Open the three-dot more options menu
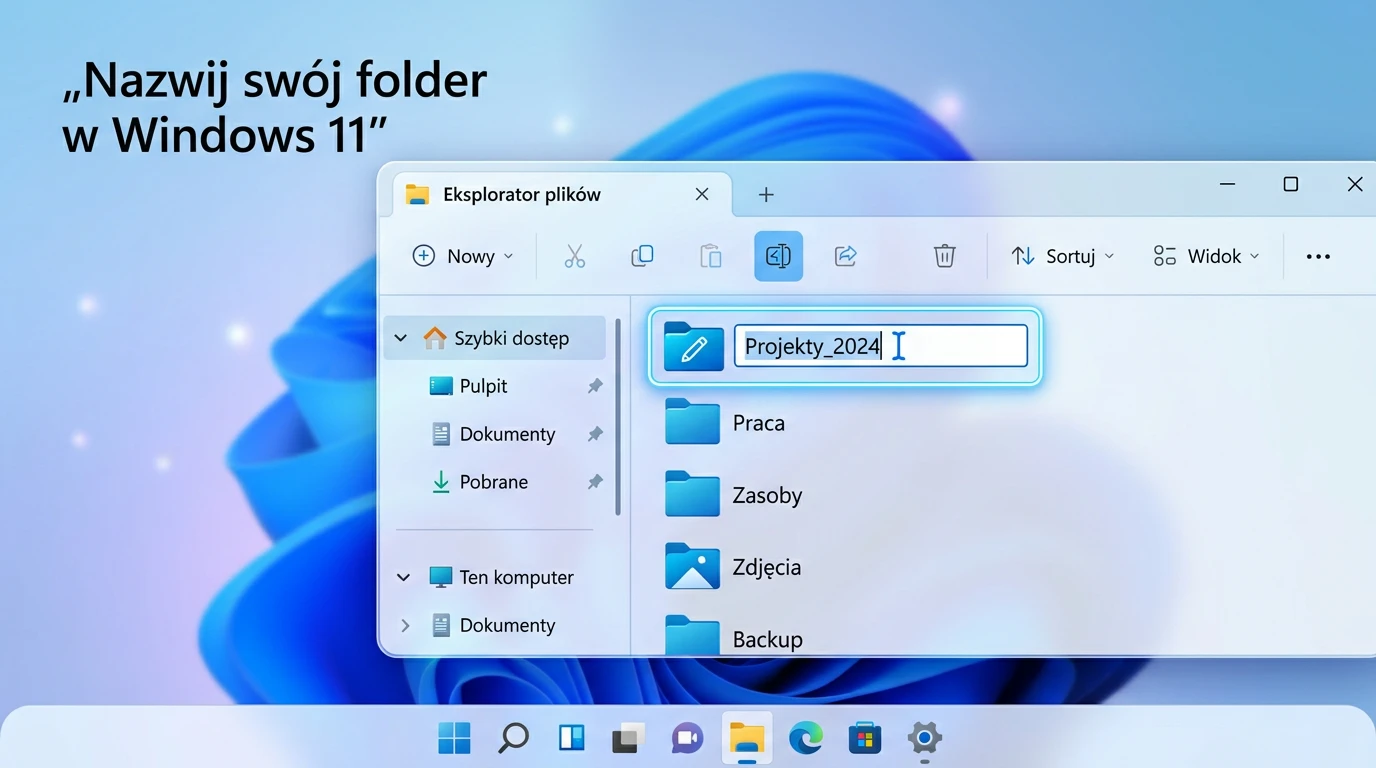 click(x=1318, y=257)
